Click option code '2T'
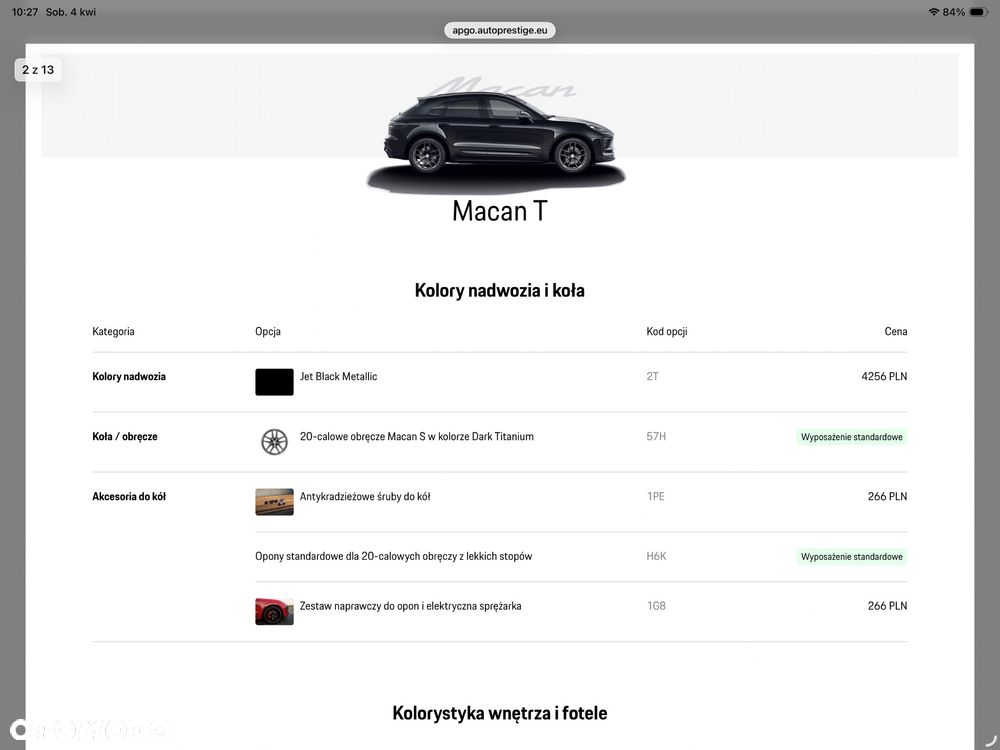The image size is (1000, 750). pyautogui.click(x=652, y=376)
